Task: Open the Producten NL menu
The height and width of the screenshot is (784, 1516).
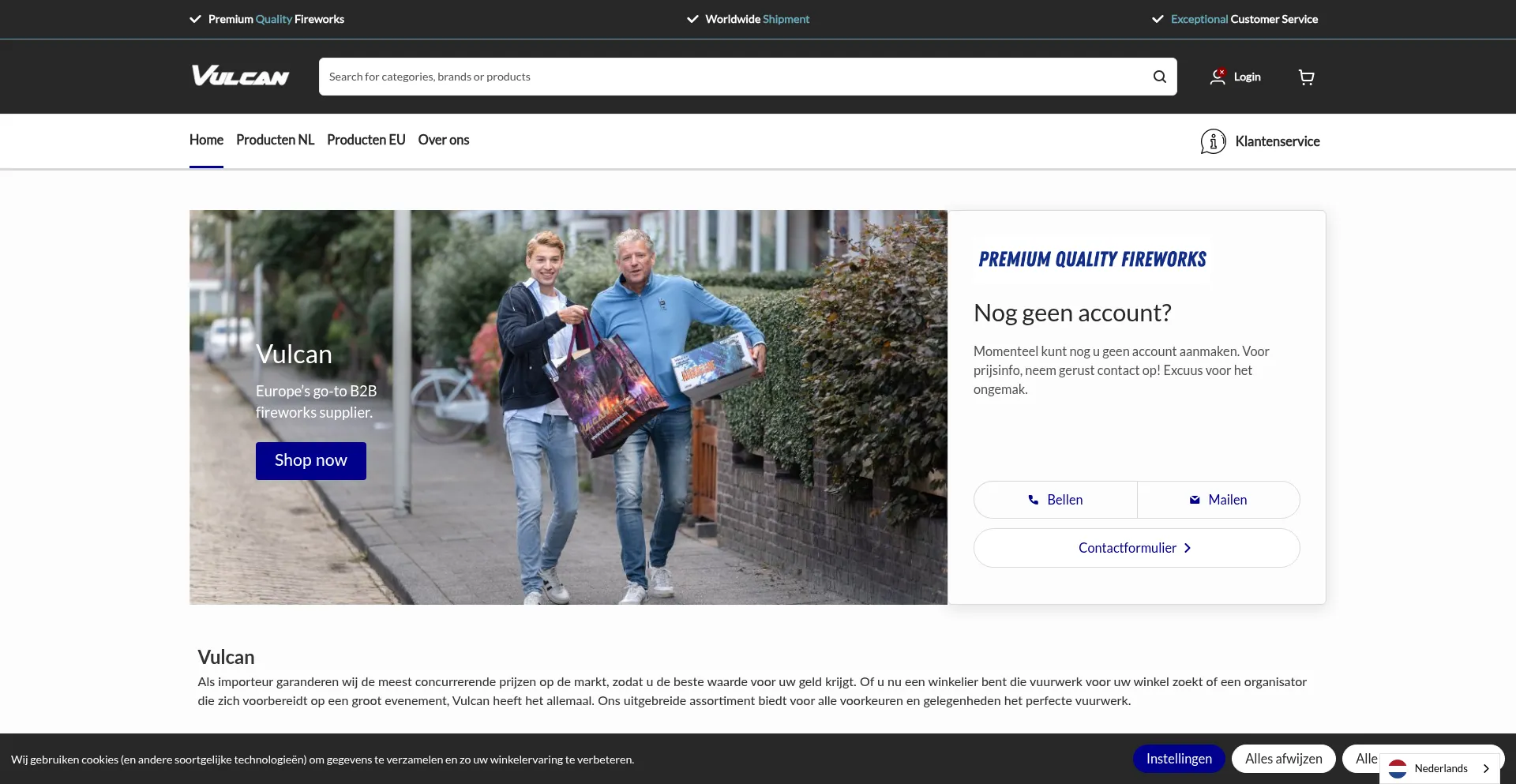Action: (275, 140)
